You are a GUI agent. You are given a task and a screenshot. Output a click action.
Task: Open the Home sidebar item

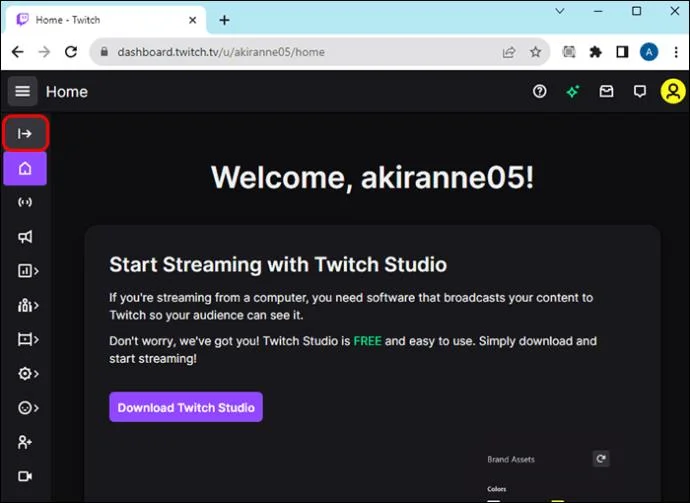click(x=25, y=168)
